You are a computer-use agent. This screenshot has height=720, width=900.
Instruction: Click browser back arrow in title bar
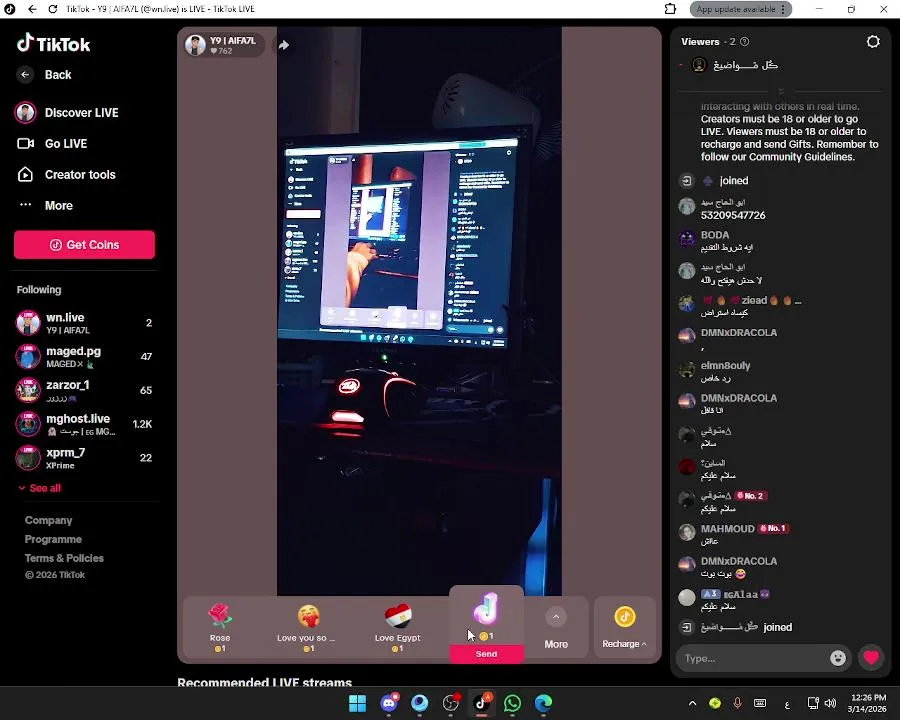(x=32, y=9)
